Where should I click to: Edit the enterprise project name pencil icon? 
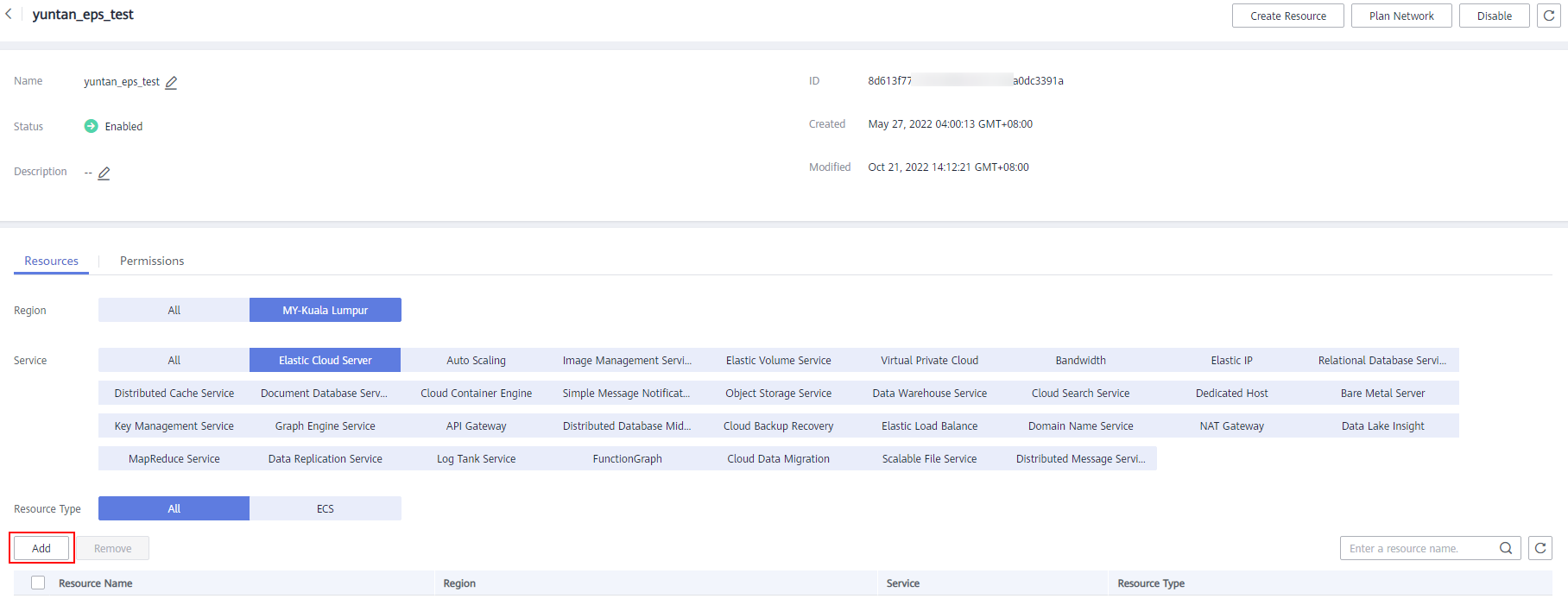(171, 82)
